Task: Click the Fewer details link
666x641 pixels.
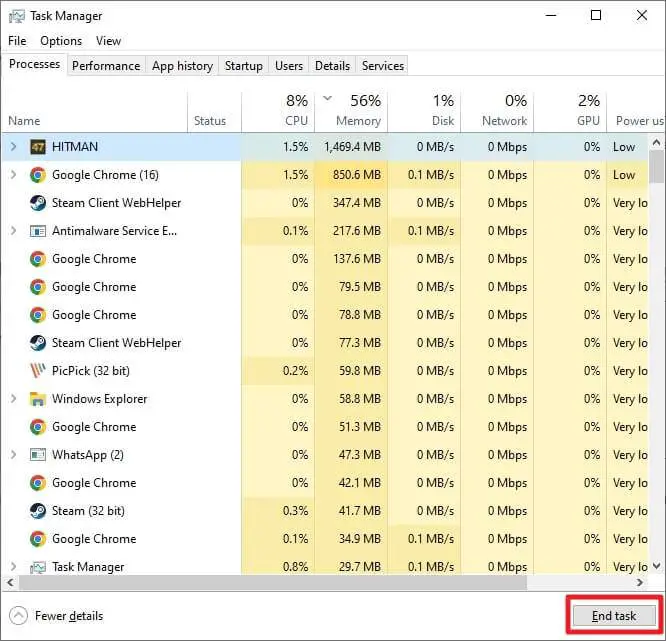Action: coord(69,616)
